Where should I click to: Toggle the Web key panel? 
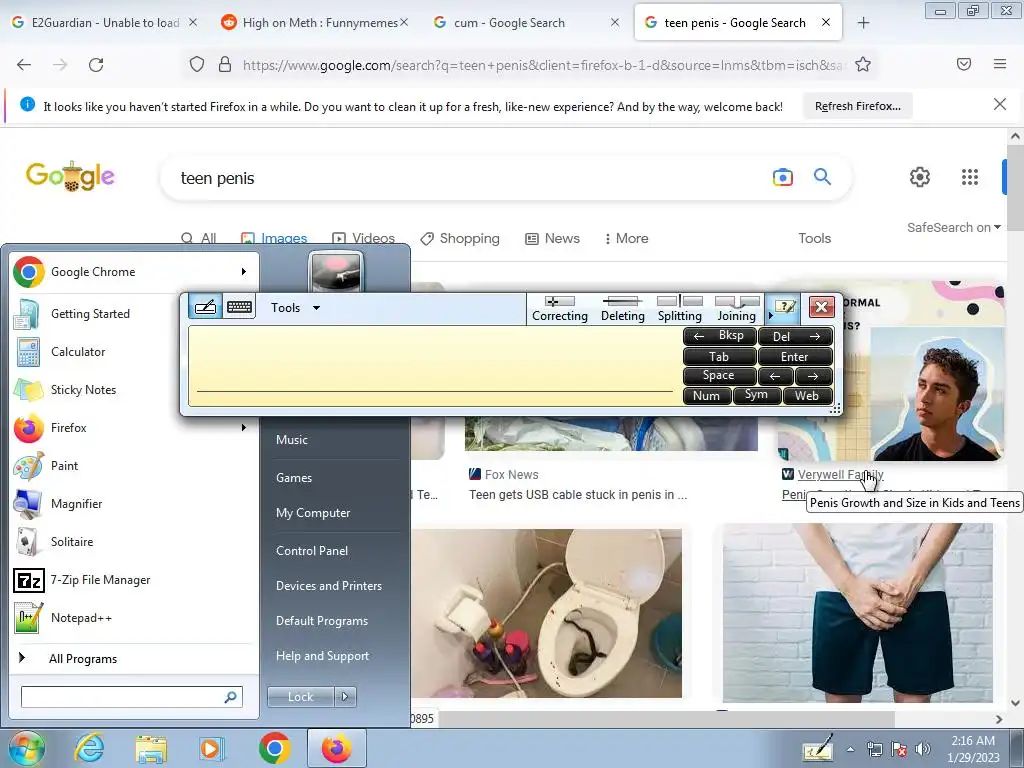807,396
